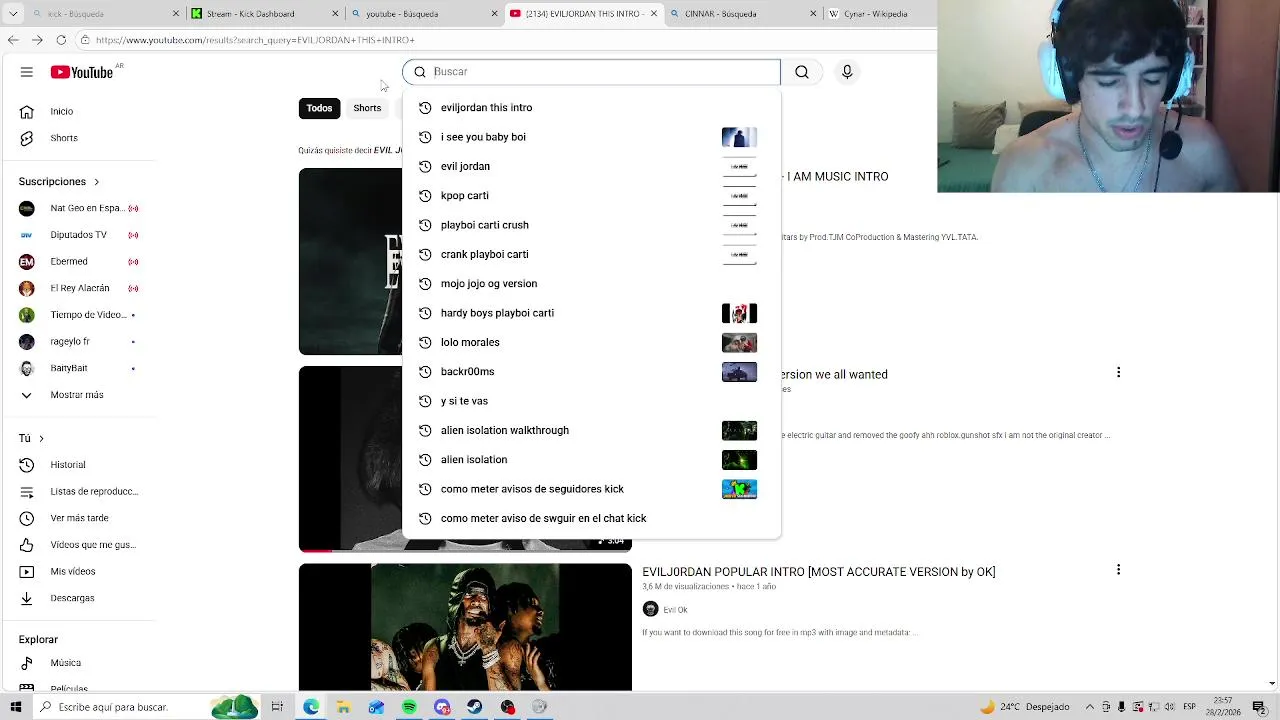Open Task View on the taskbar
Image resolution: width=1280 pixels, height=720 pixels.
(277, 707)
